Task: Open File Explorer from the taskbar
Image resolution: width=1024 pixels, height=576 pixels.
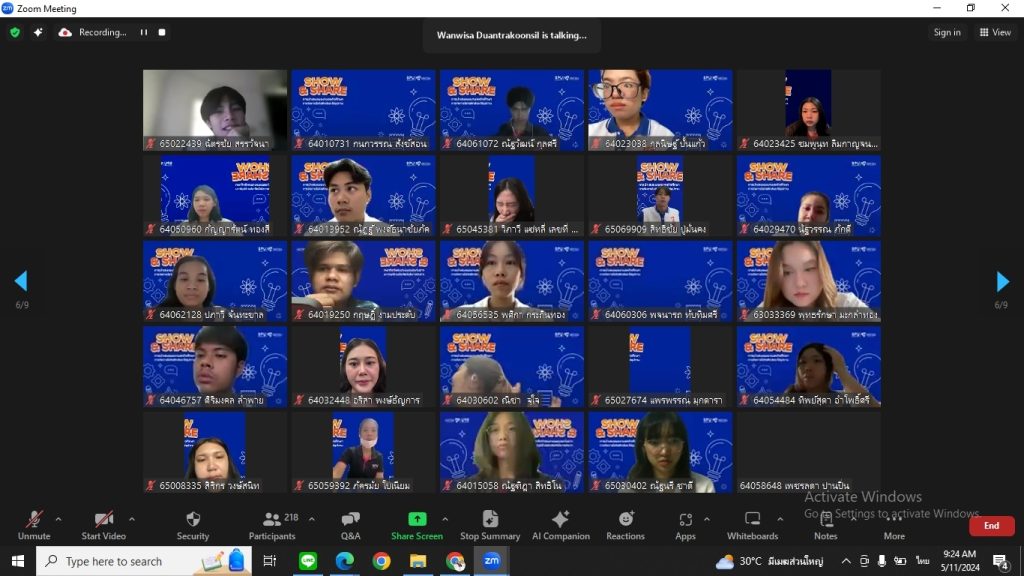Action: pyautogui.click(x=418, y=561)
